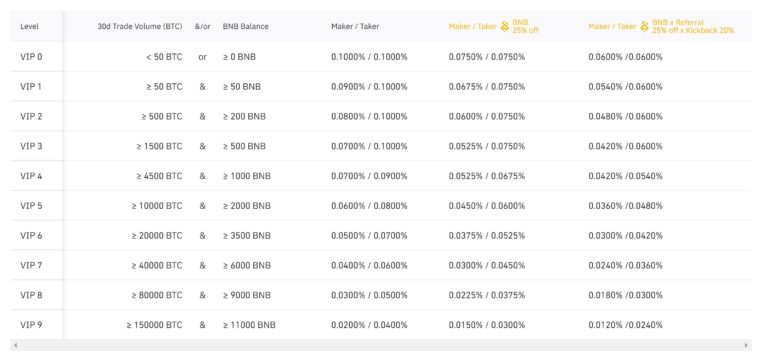This screenshot has height=362, width=768.
Task: Click the yellow 'BNB 25% off' header text
Action: 526,26
